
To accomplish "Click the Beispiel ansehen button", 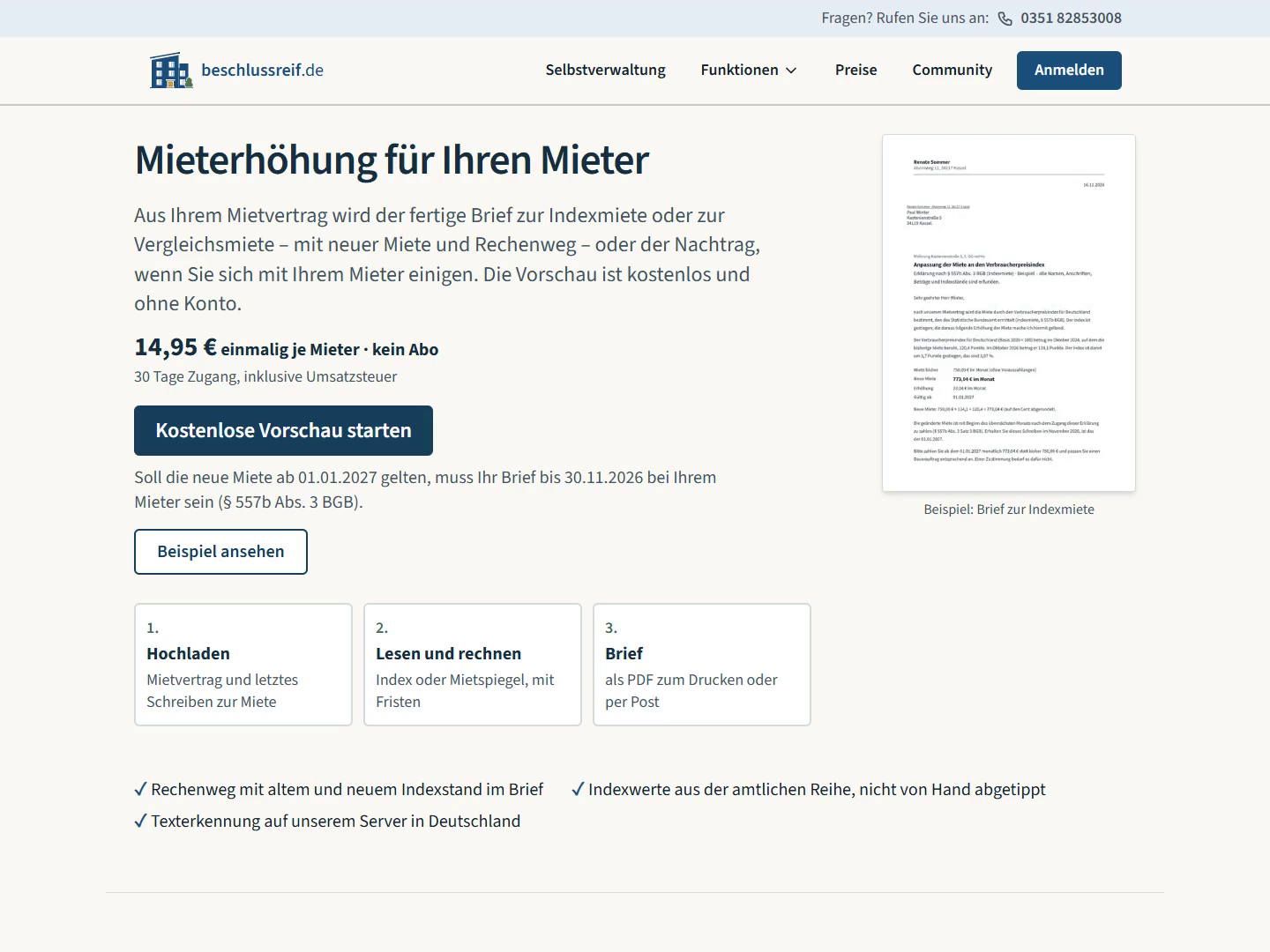I will pos(220,552).
